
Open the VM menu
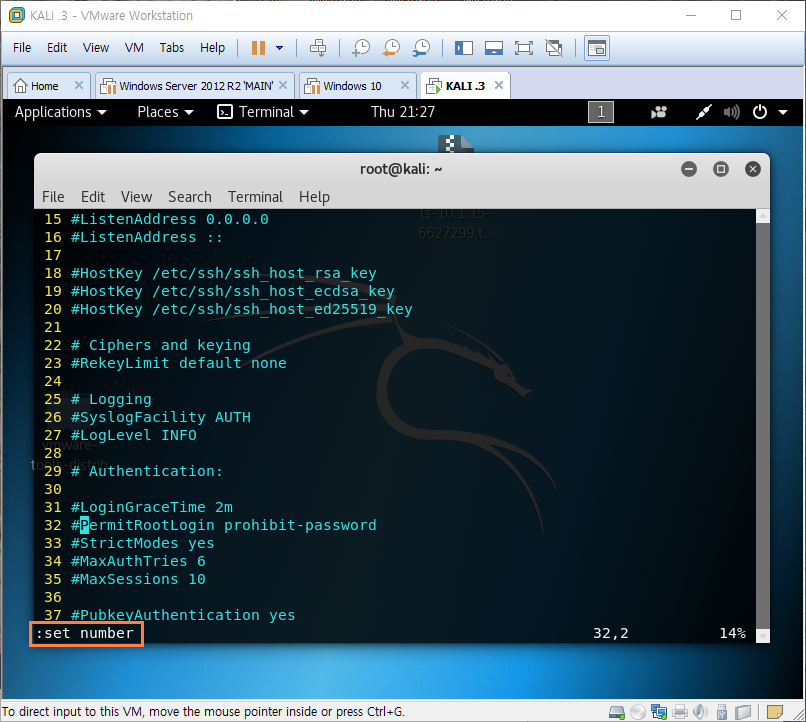(134, 48)
